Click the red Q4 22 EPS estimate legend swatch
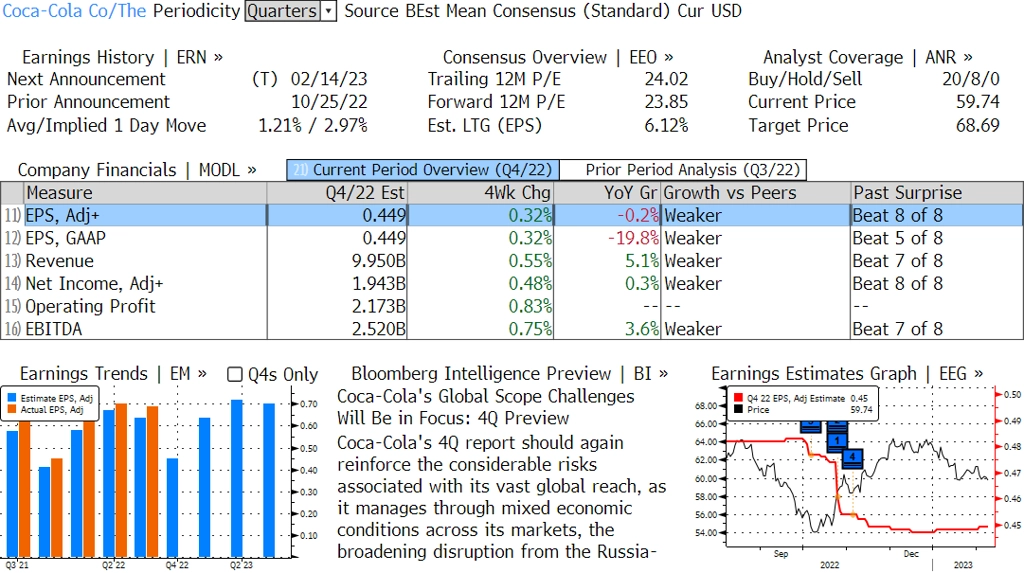Image resolution: width=1024 pixels, height=573 pixels. [738, 398]
